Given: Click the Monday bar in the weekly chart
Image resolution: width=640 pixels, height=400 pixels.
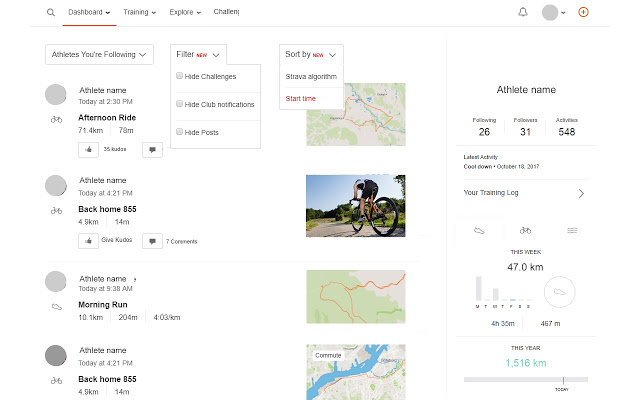Looking at the screenshot, I should coord(478,289).
